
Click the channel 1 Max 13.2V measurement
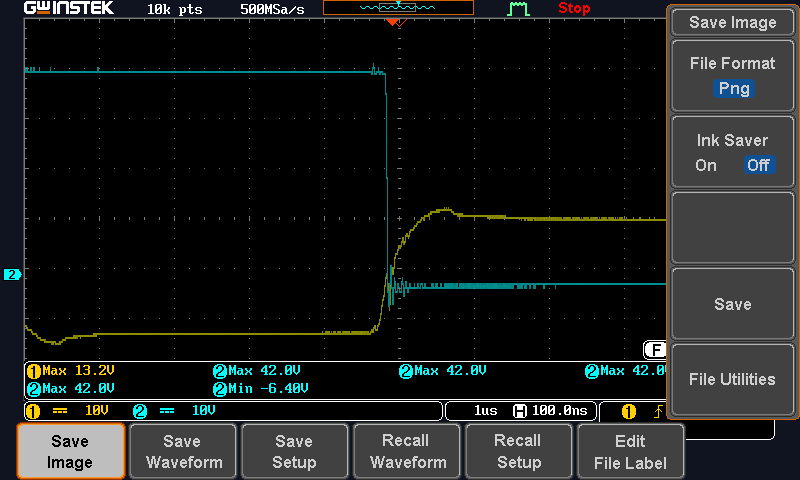[71, 371]
